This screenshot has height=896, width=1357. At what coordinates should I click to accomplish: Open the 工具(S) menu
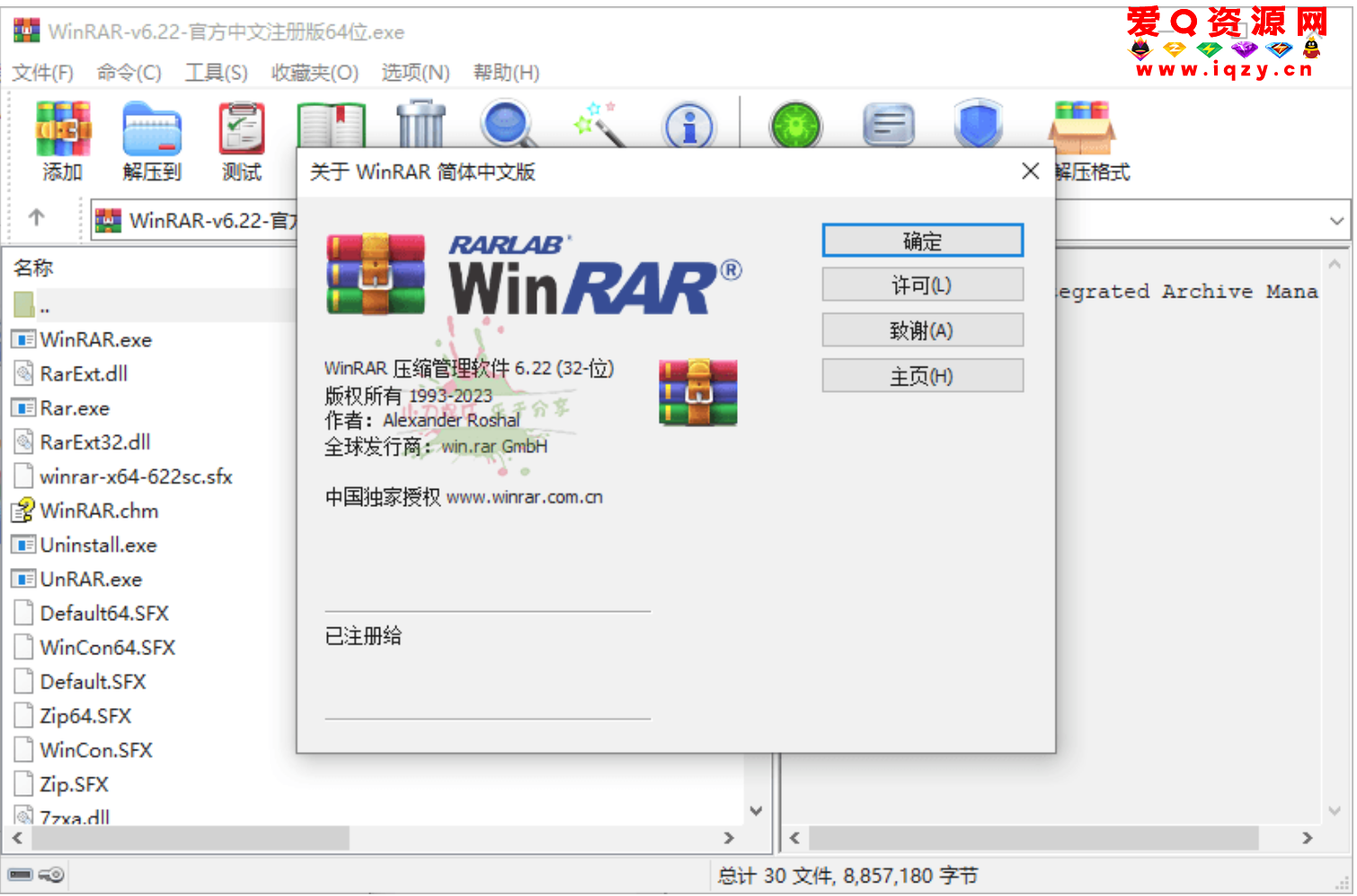[x=216, y=72]
